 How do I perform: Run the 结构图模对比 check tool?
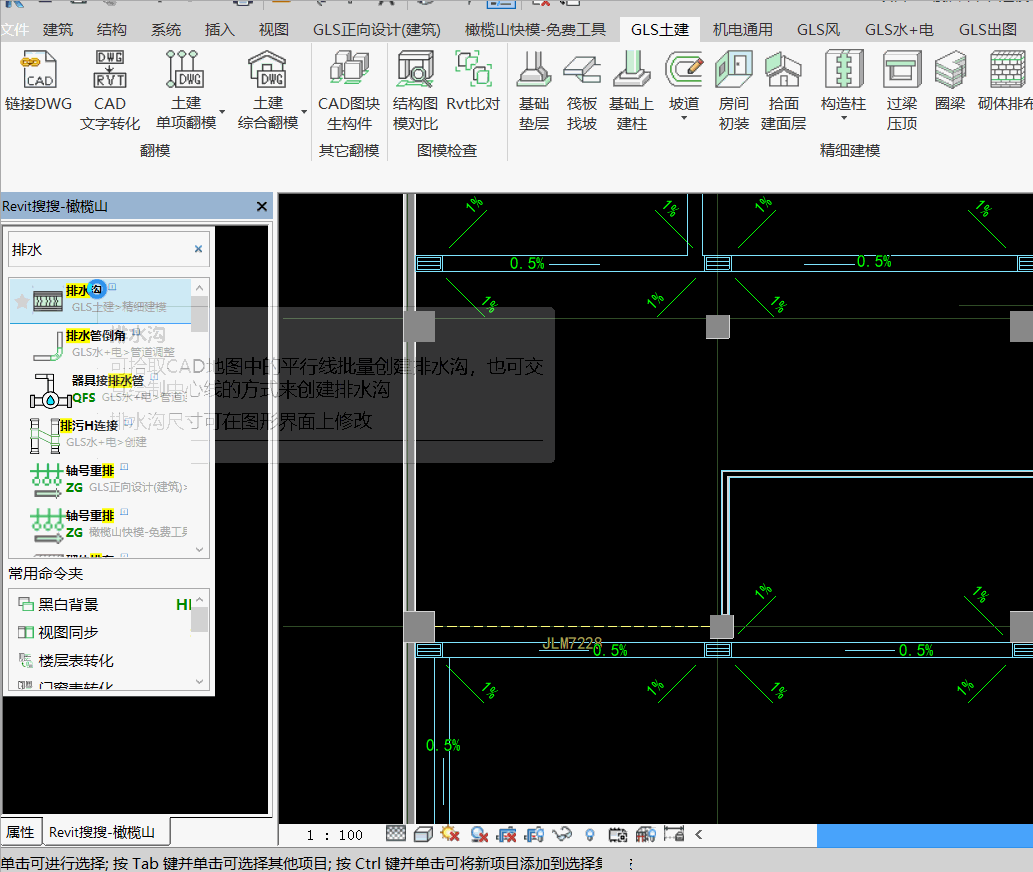415,91
